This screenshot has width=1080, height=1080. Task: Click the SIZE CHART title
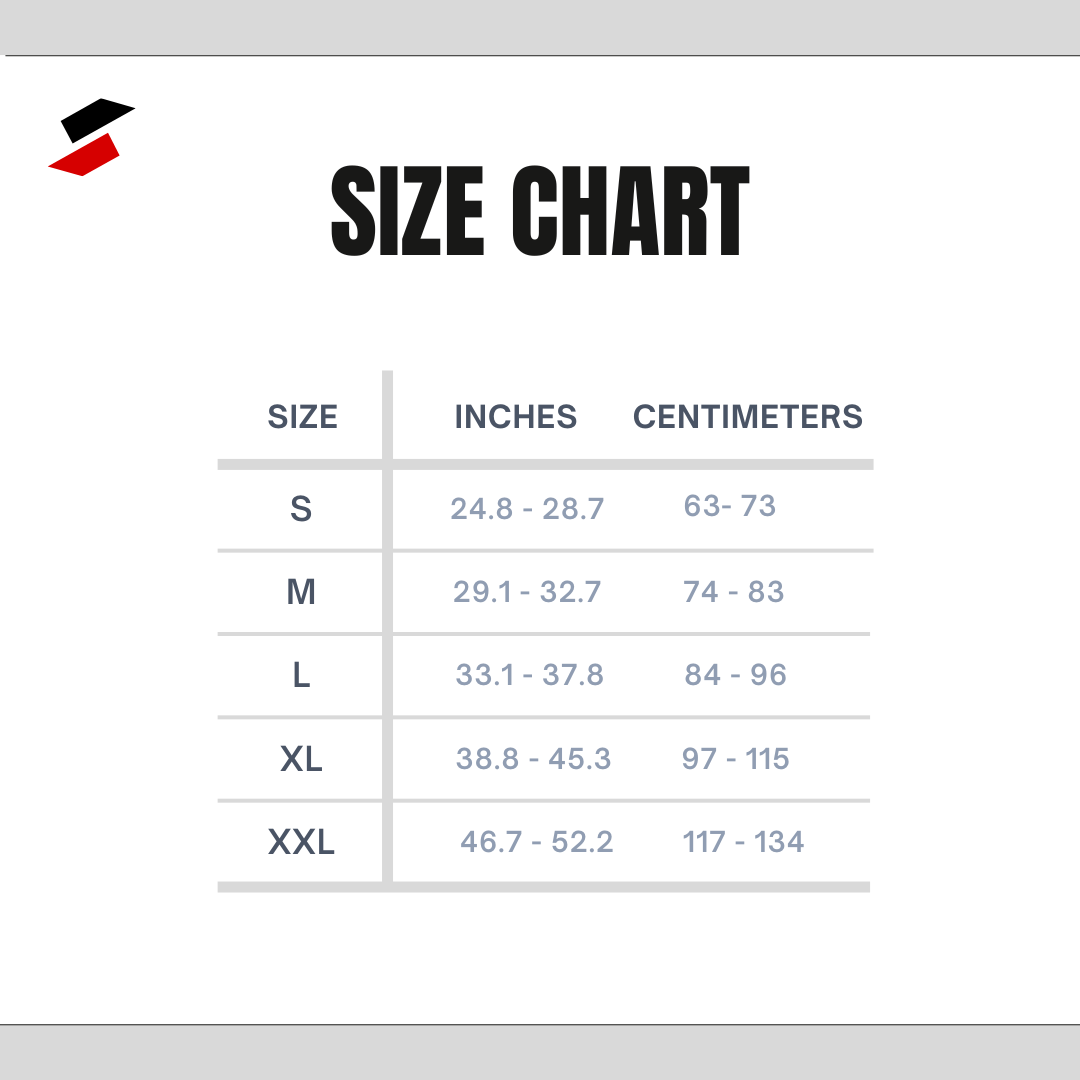(x=540, y=212)
